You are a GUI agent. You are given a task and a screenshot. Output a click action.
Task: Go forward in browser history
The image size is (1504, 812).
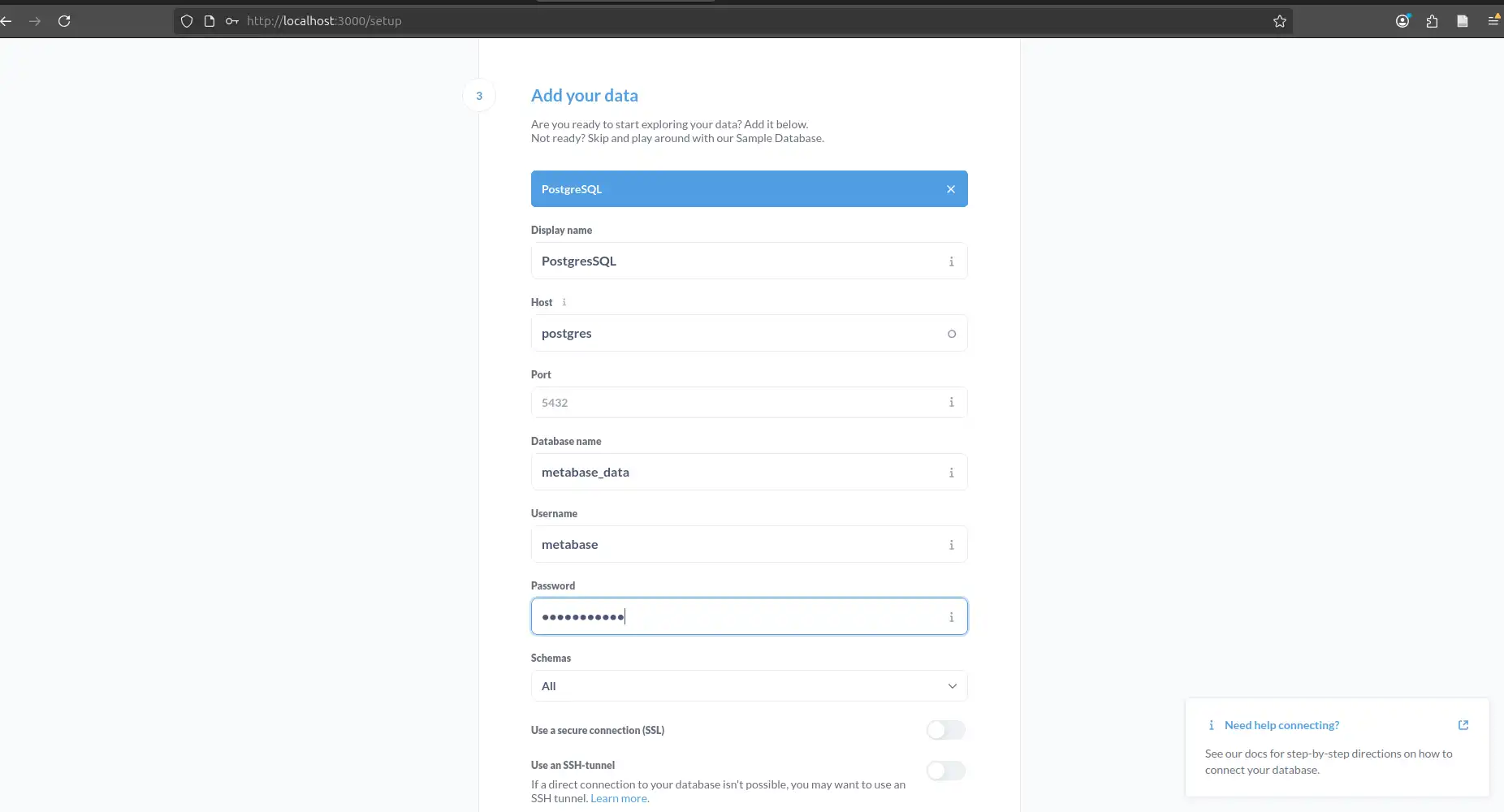point(35,21)
